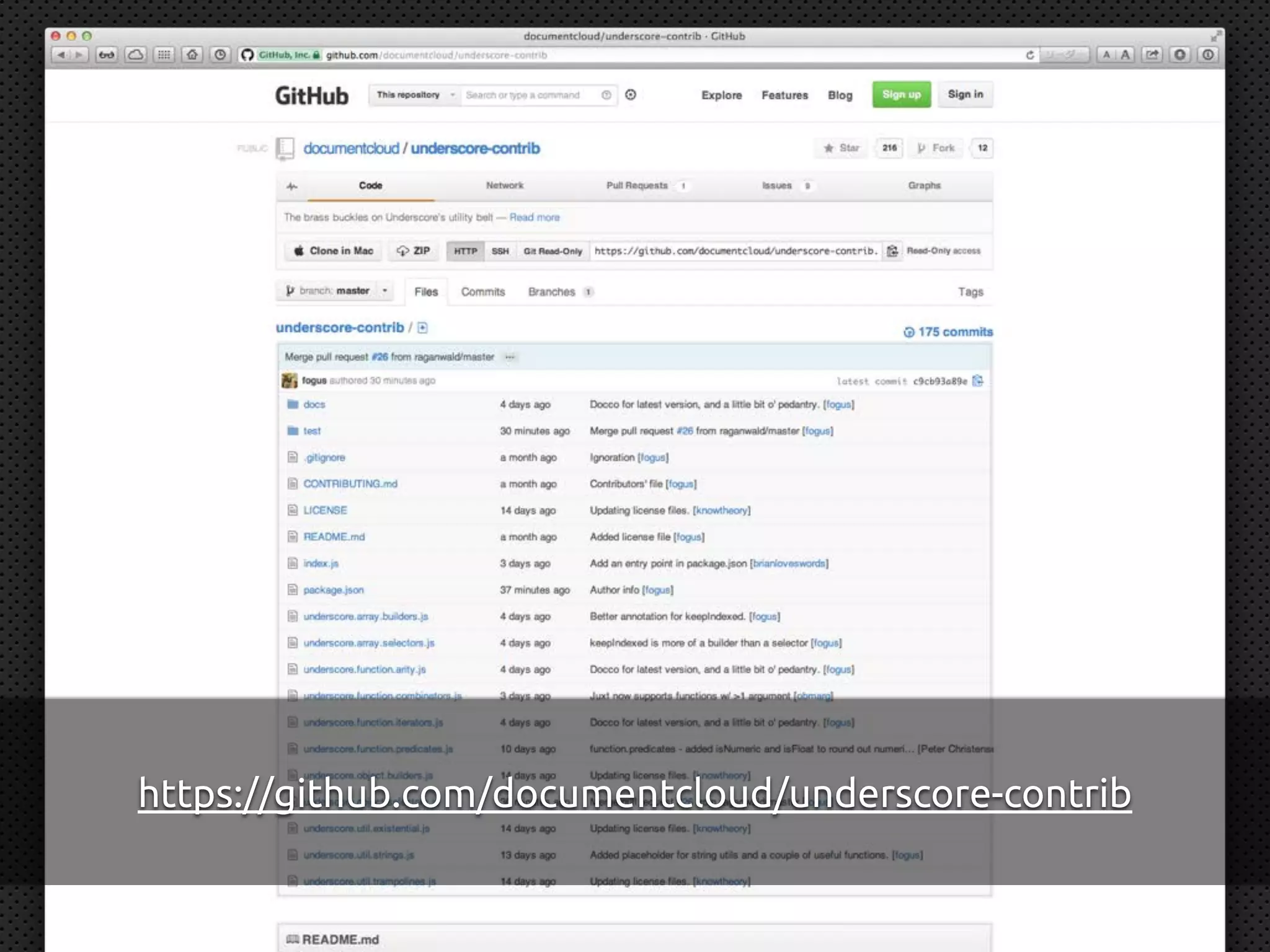Copy latest commit SHA clipboard icon
Screen dimensions: 1270x952
(978, 381)
